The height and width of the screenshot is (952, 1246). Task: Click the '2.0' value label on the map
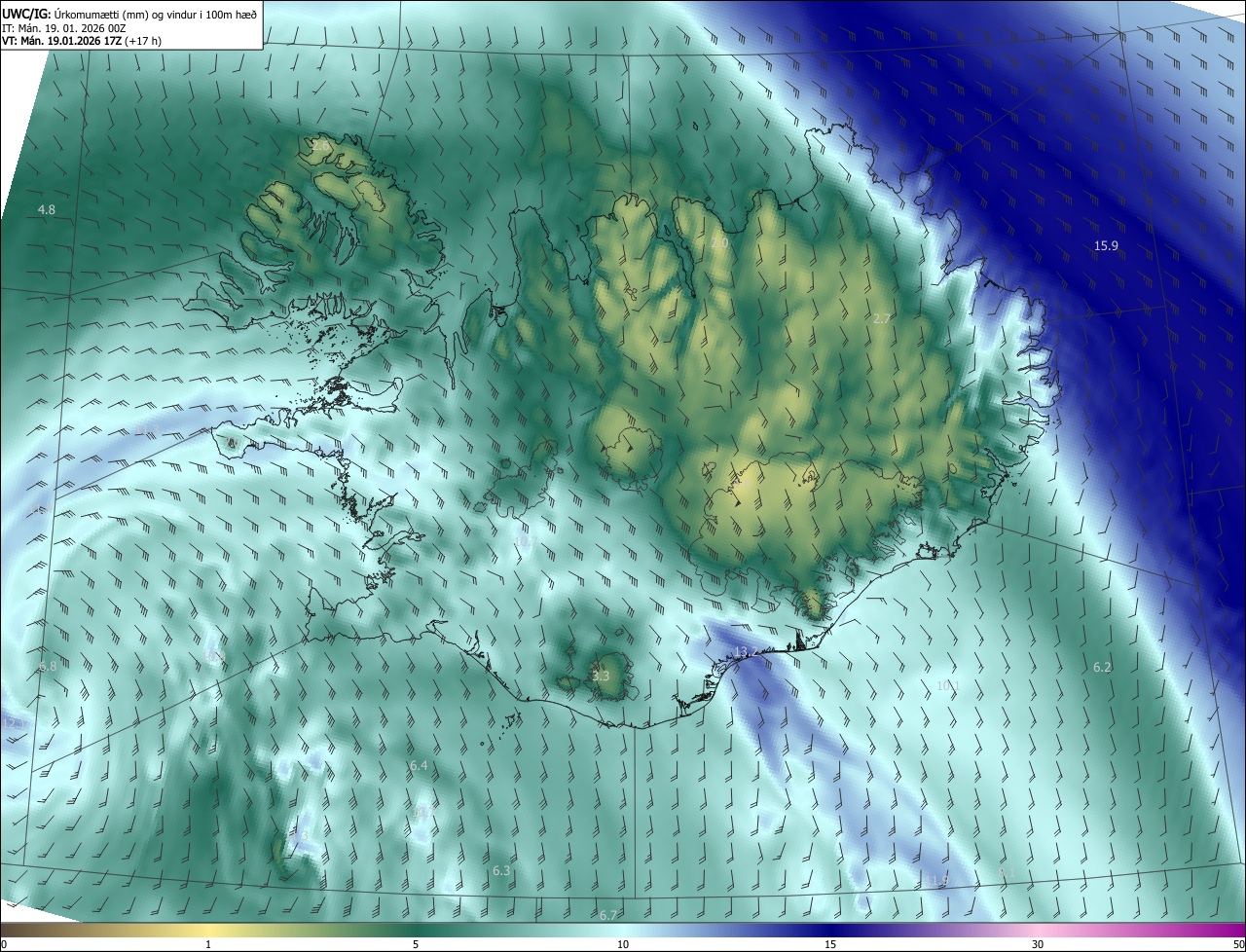click(719, 243)
